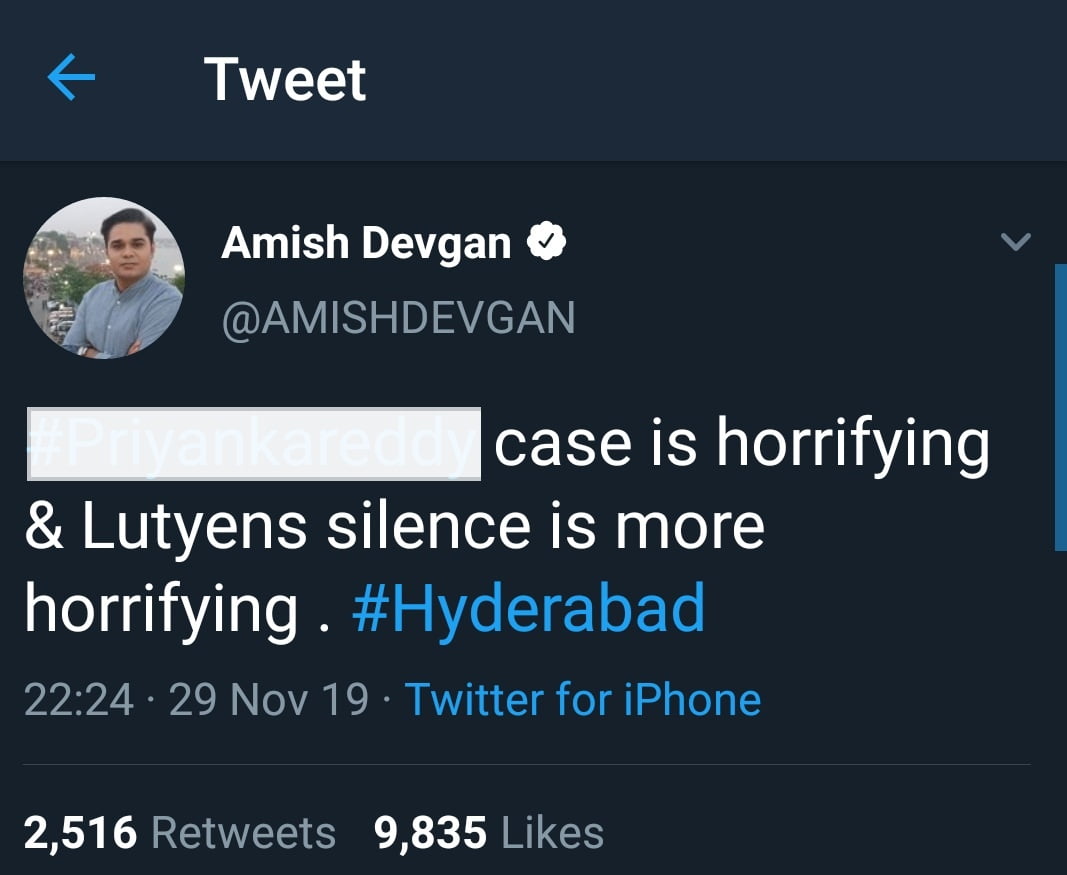Viewport: 1067px width, 875px height.
Task: View the list of 9,835 Likes
Action: point(488,832)
